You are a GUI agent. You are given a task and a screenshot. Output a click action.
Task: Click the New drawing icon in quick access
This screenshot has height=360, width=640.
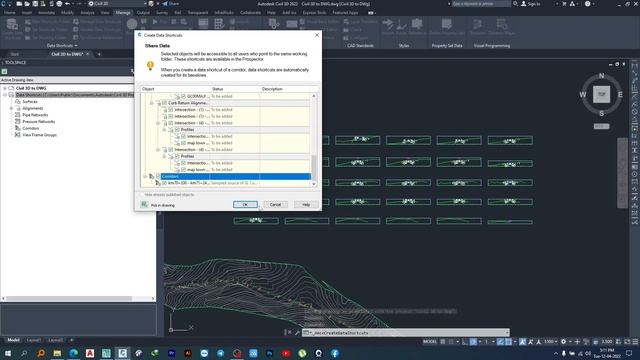click(19, 4)
